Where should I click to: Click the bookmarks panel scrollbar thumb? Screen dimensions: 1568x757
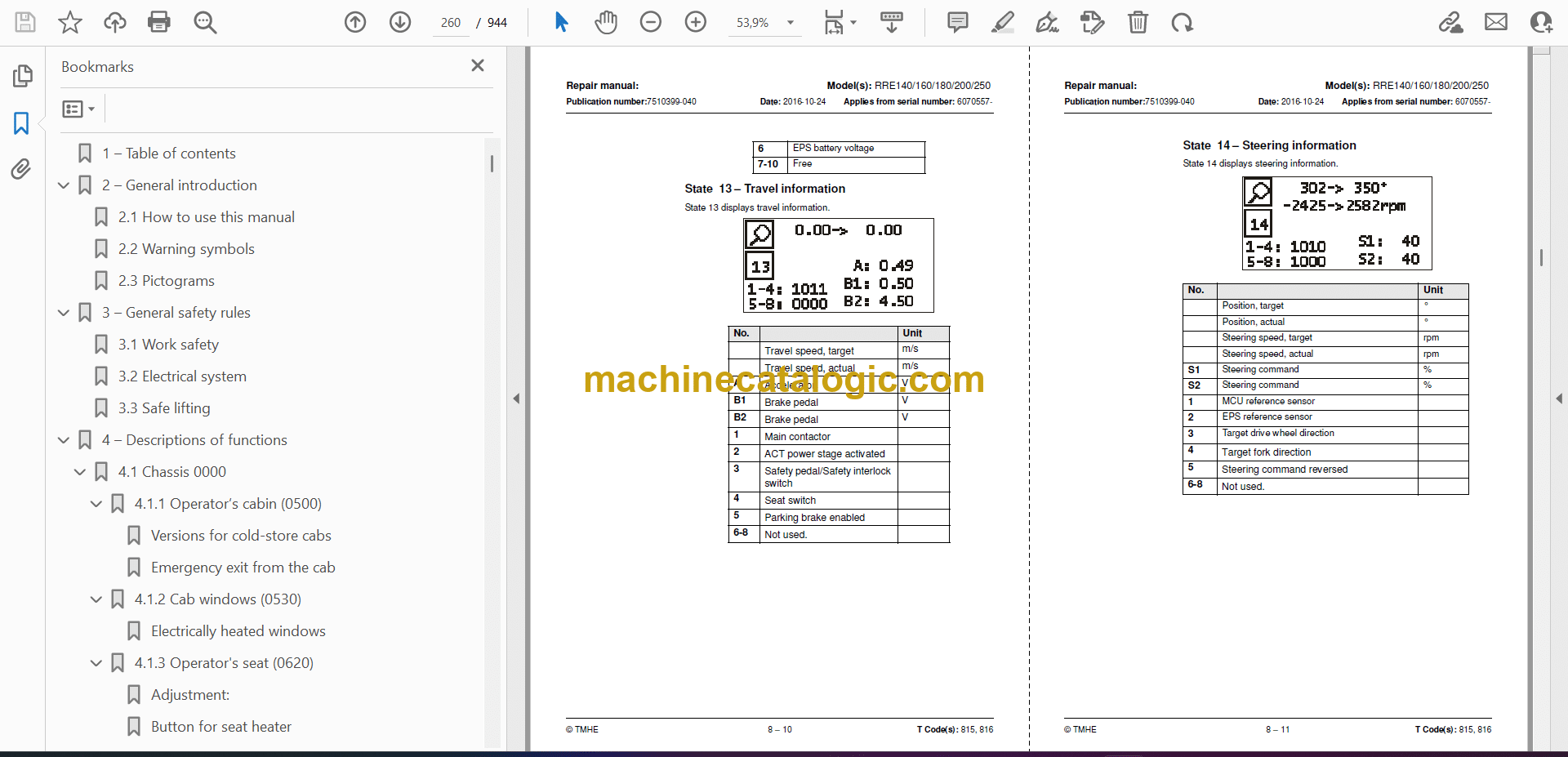click(x=492, y=163)
